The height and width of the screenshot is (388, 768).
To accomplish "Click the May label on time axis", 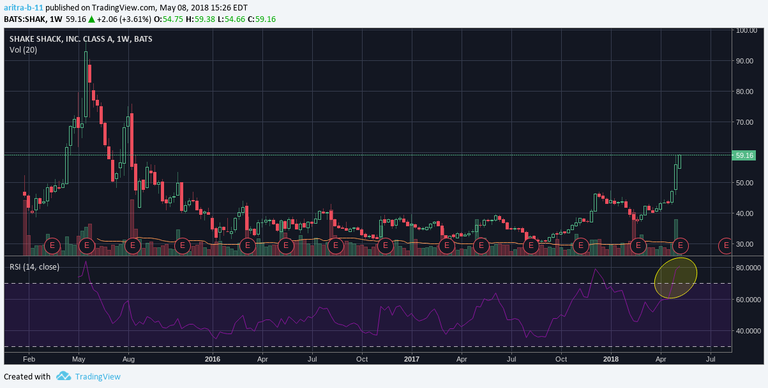I will (x=78, y=359).
